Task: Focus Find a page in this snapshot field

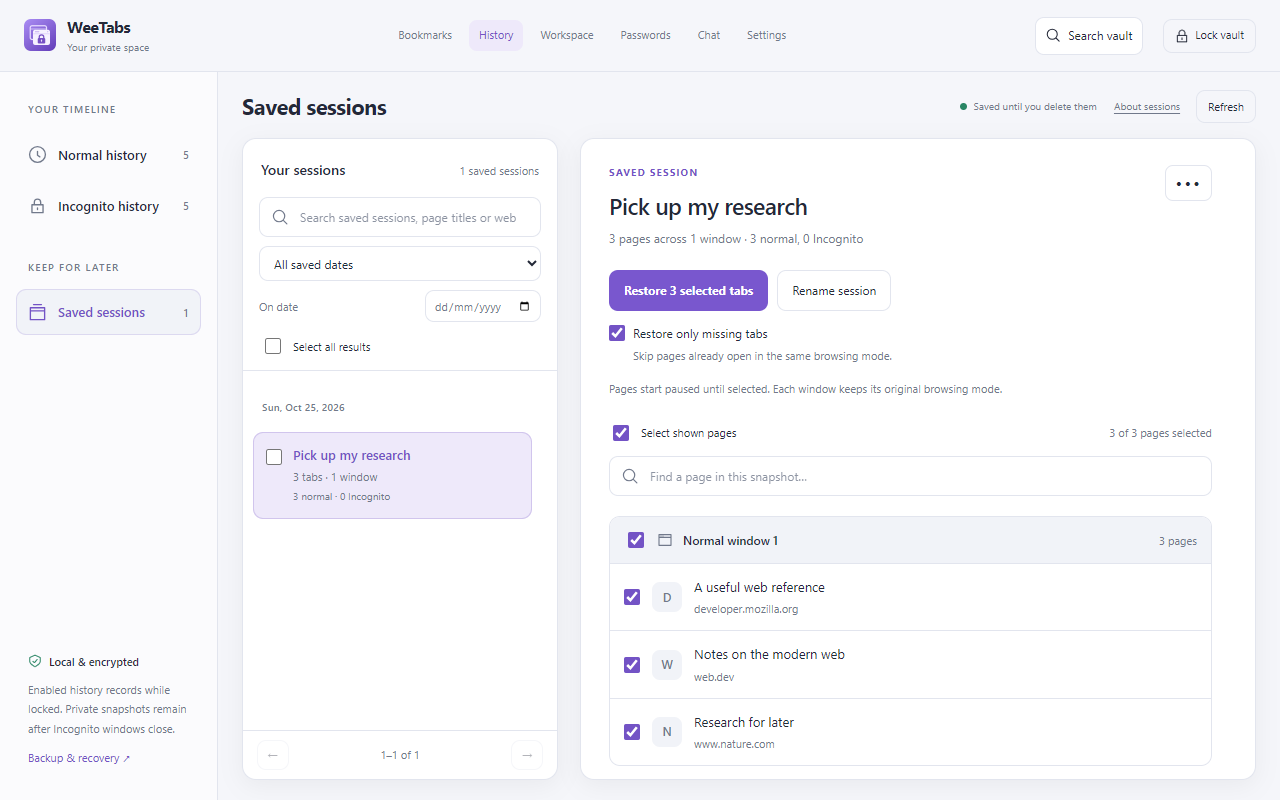Action: click(910, 476)
